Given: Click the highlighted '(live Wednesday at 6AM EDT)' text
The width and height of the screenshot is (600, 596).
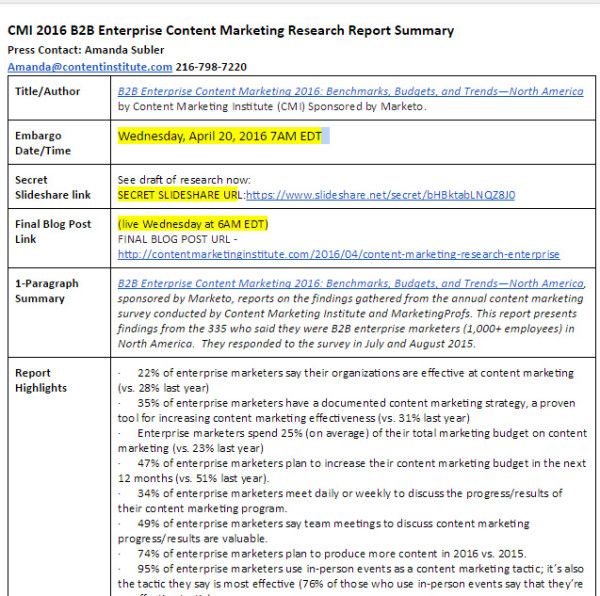Looking at the screenshot, I should point(193,224).
